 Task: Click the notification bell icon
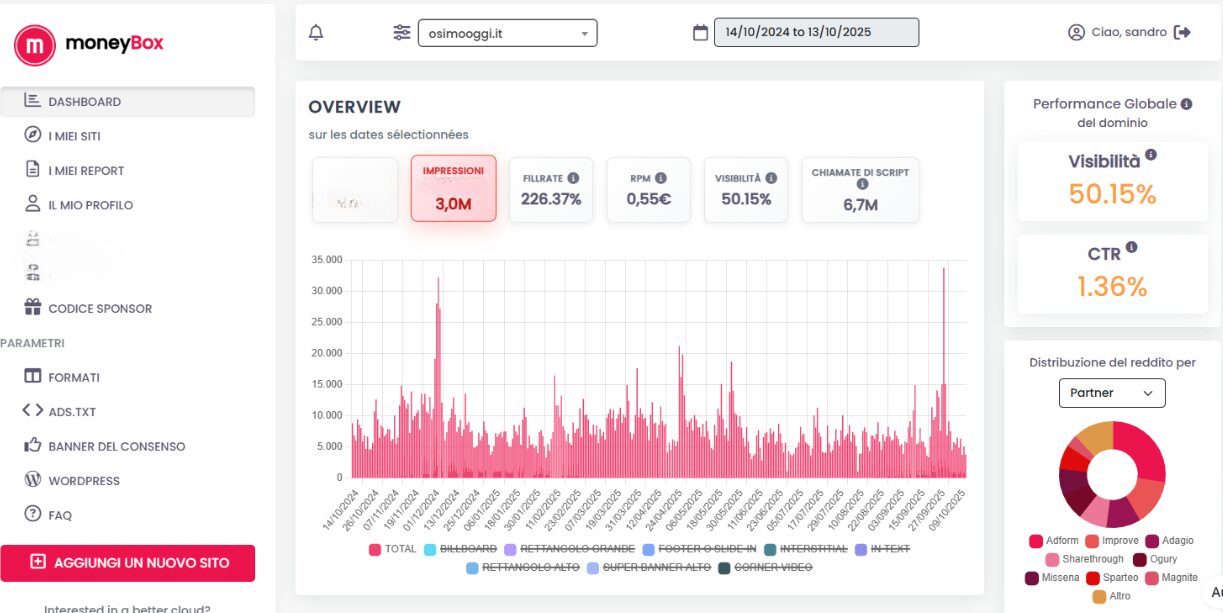[316, 33]
